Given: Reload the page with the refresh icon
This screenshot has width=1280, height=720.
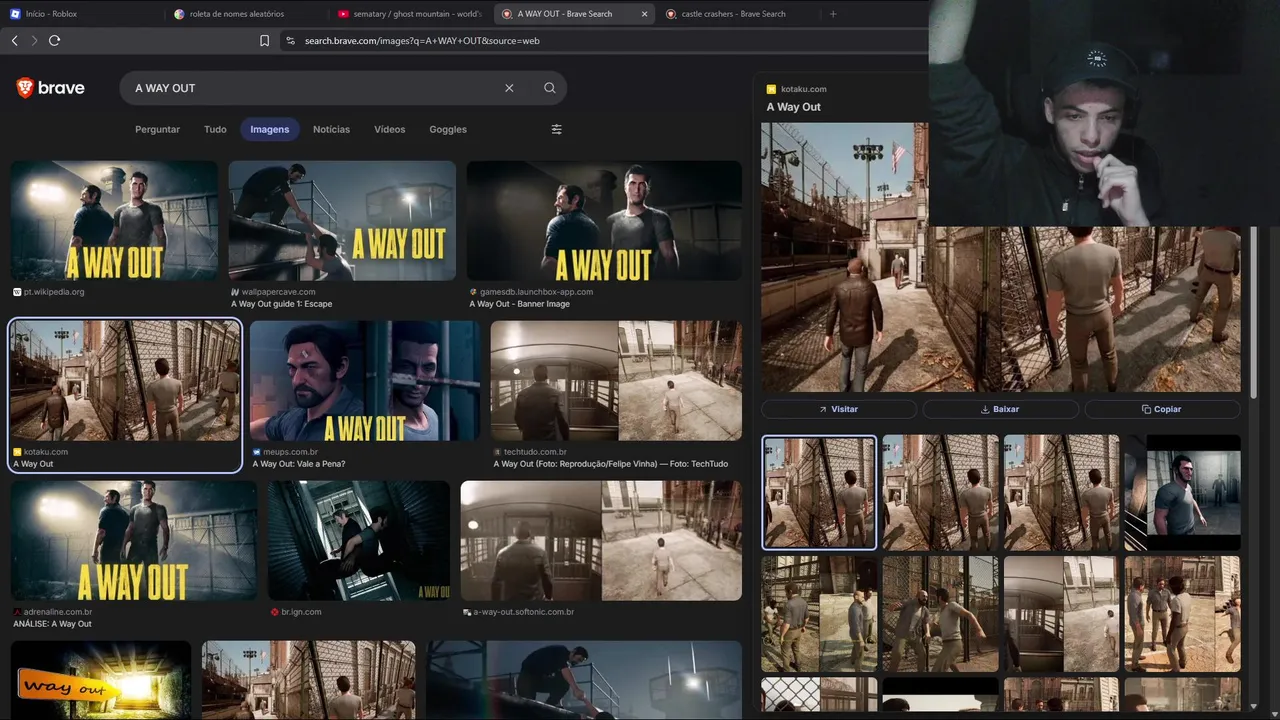Looking at the screenshot, I should [x=54, y=40].
